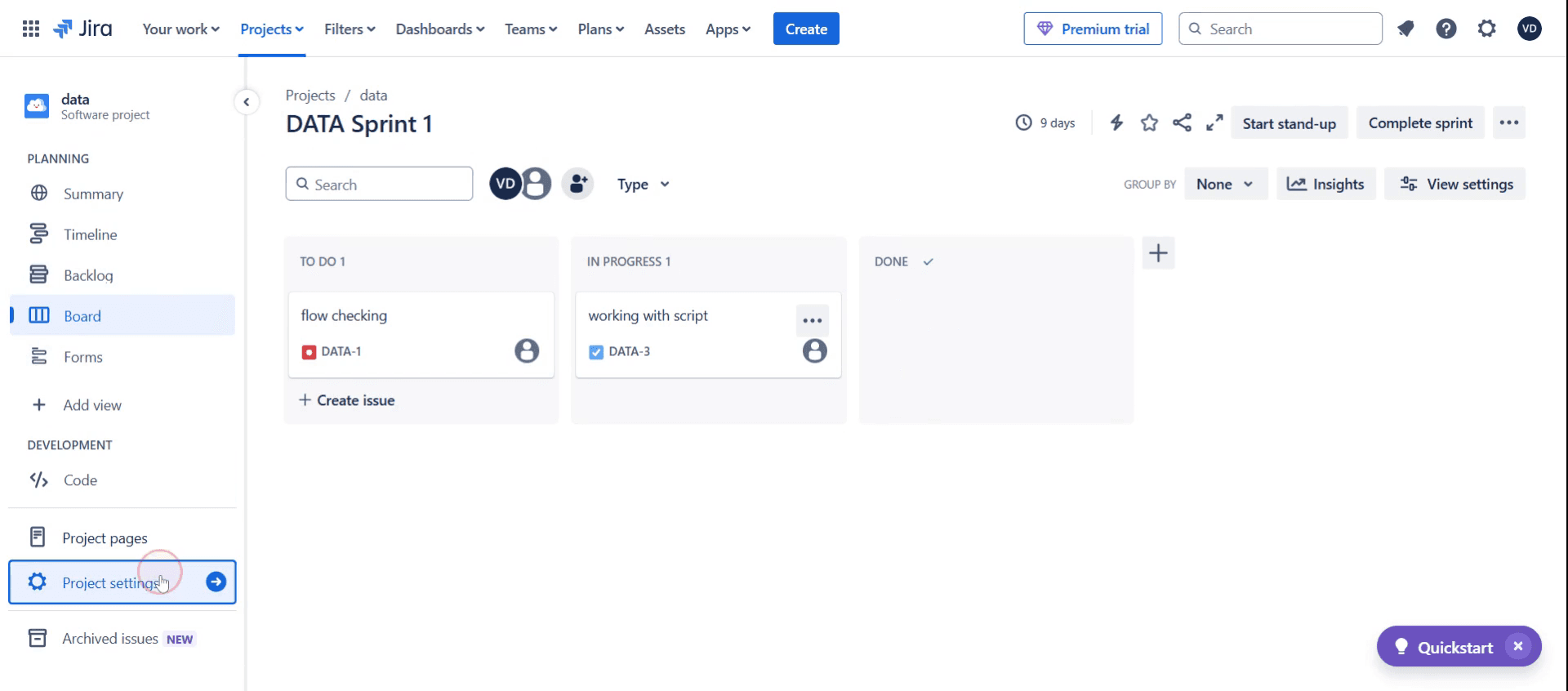The height and width of the screenshot is (691, 1568).
Task: Open the app switcher grid icon
Action: 31,29
